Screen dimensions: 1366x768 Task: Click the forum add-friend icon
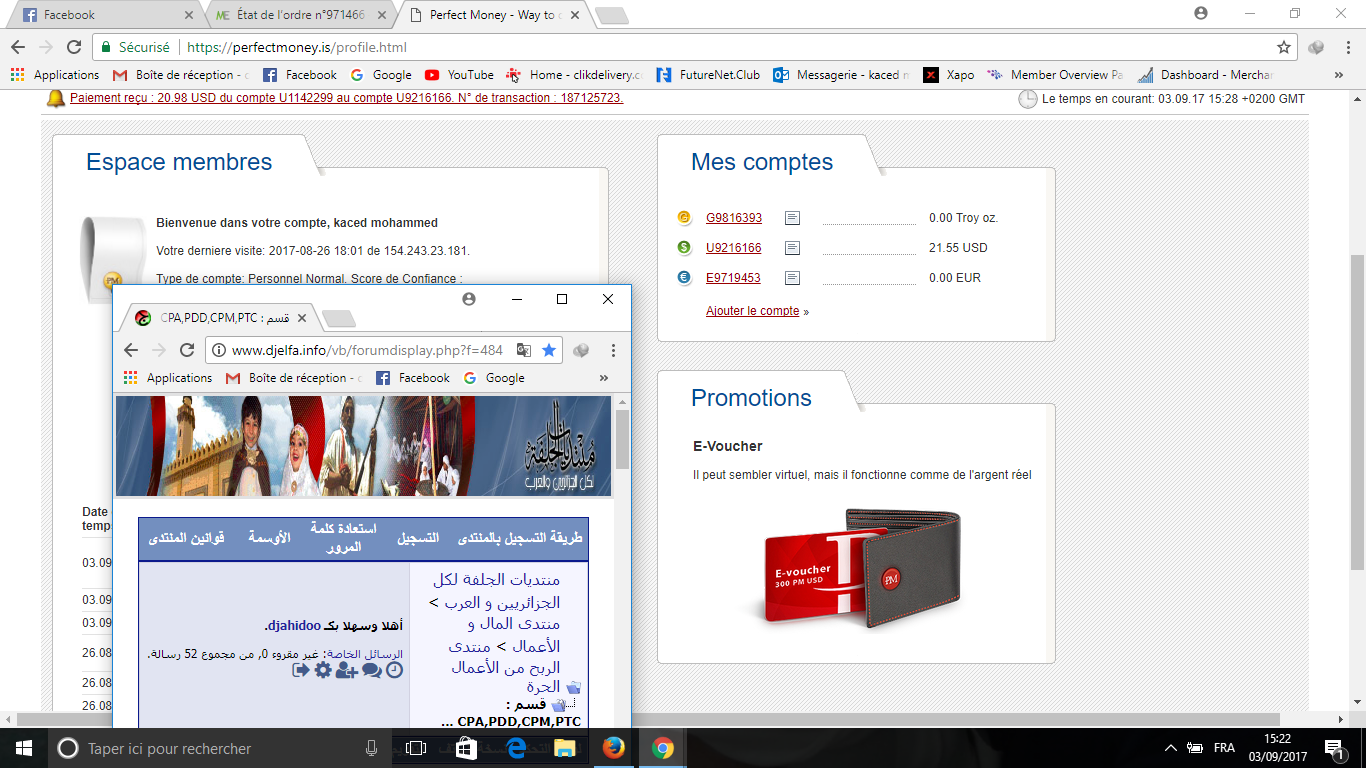pos(347,670)
